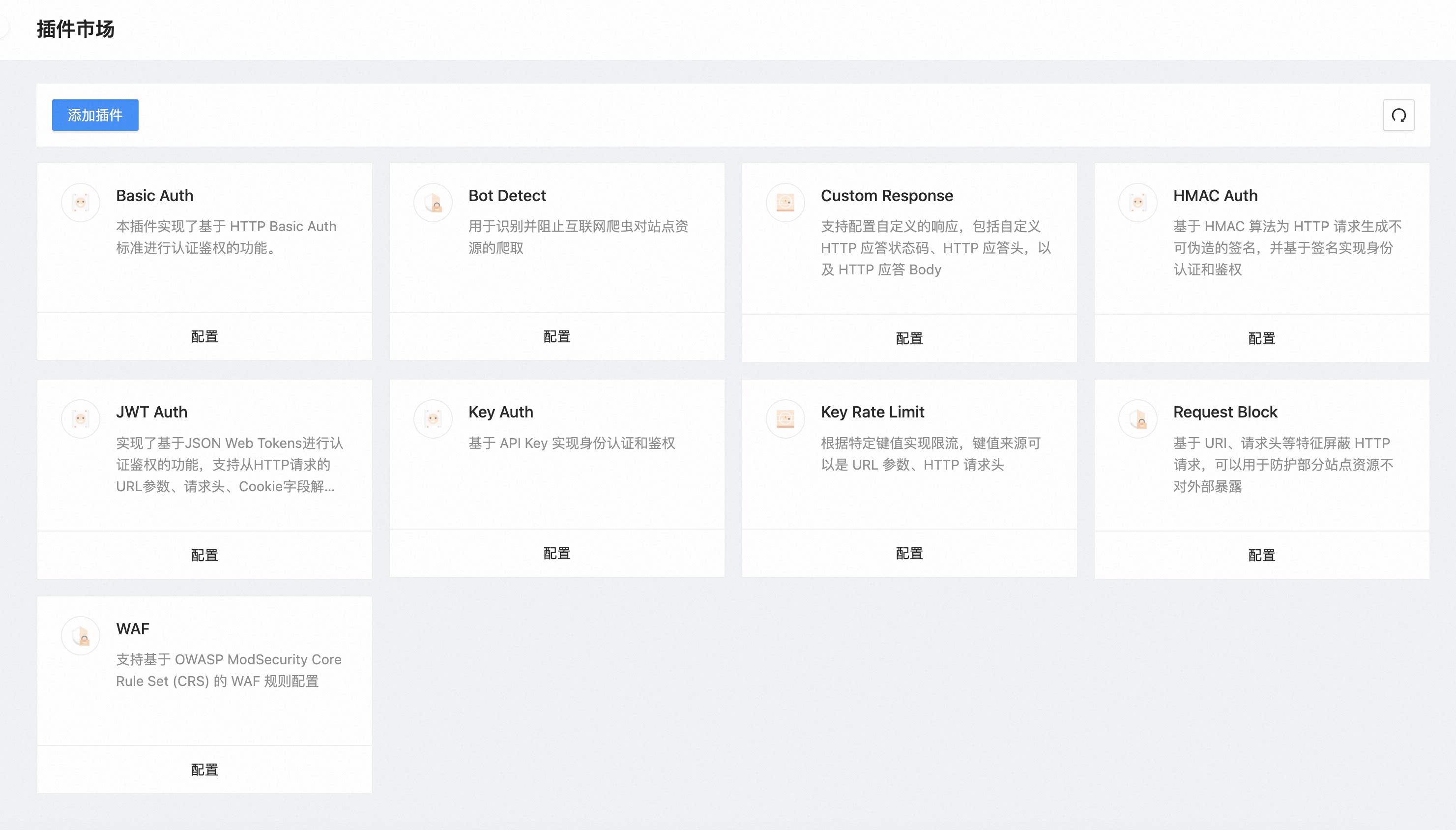Click the refresh icon button
This screenshot has height=830, width=1456.
(1398, 115)
